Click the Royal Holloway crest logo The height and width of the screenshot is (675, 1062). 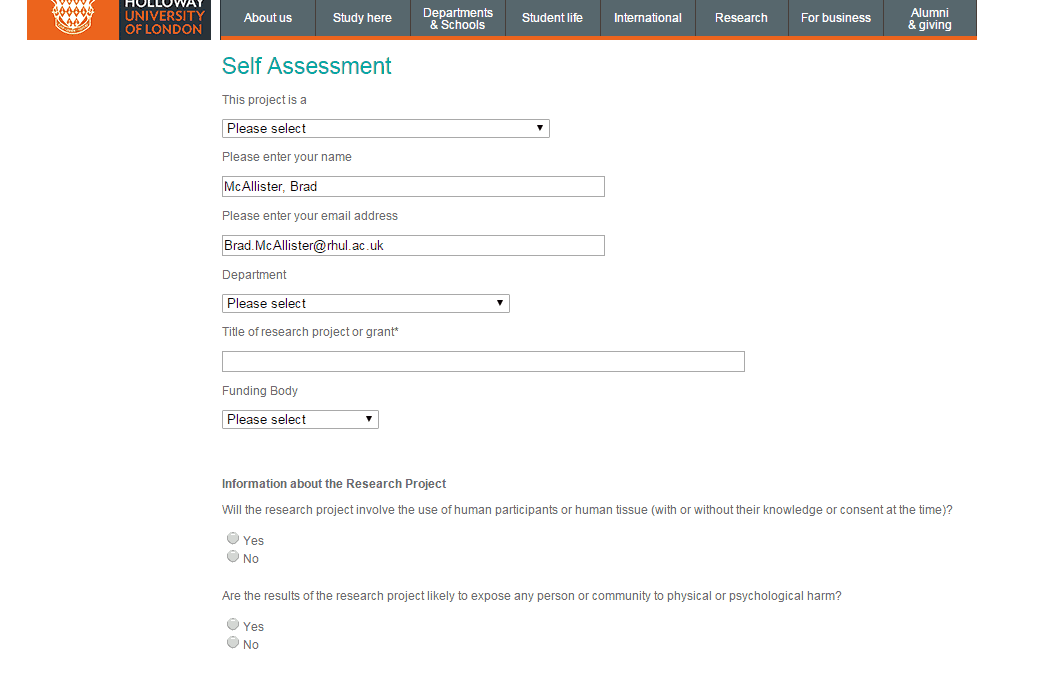(x=72, y=18)
